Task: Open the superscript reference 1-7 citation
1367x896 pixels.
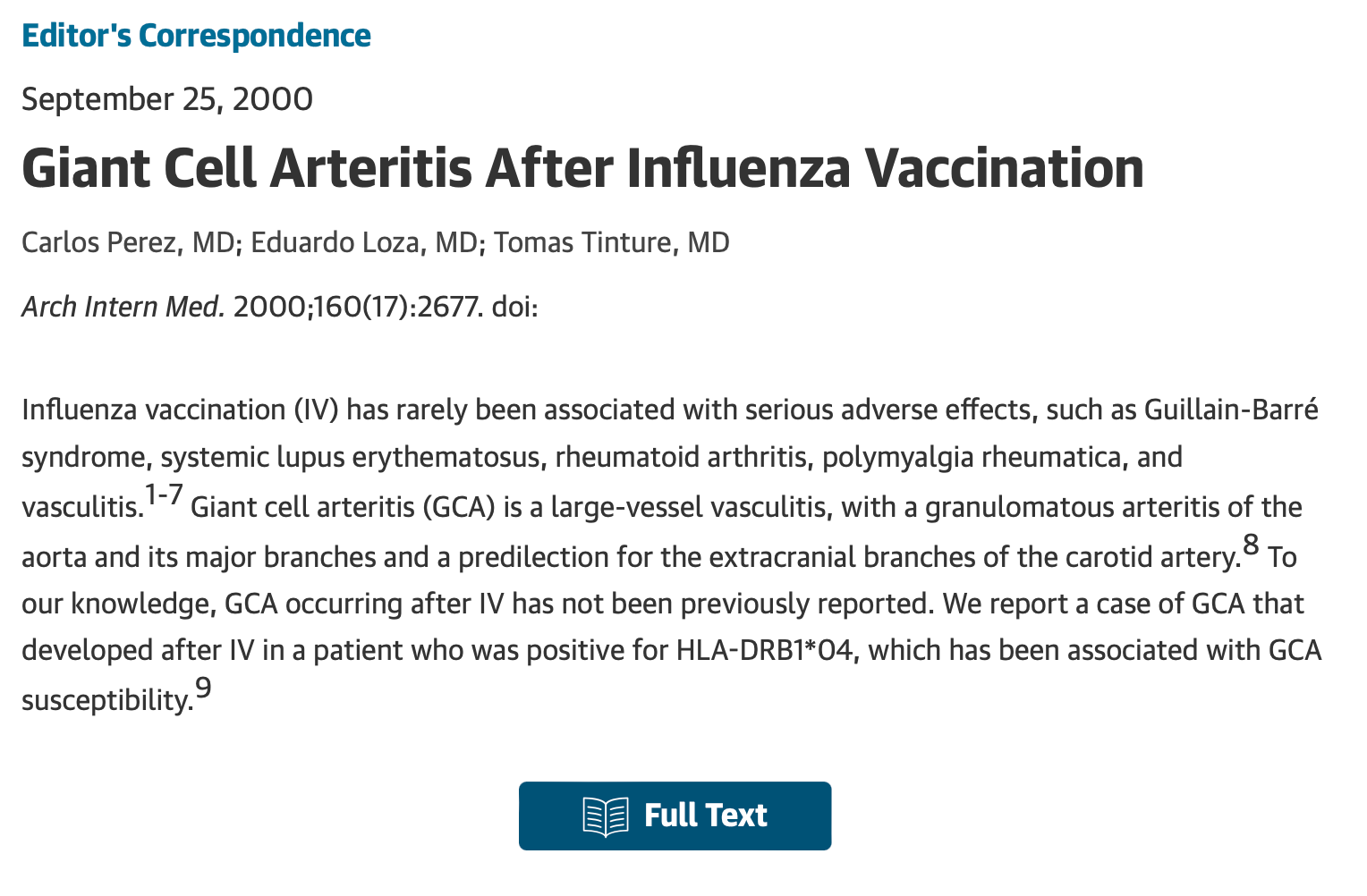Action: (x=164, y=494)
